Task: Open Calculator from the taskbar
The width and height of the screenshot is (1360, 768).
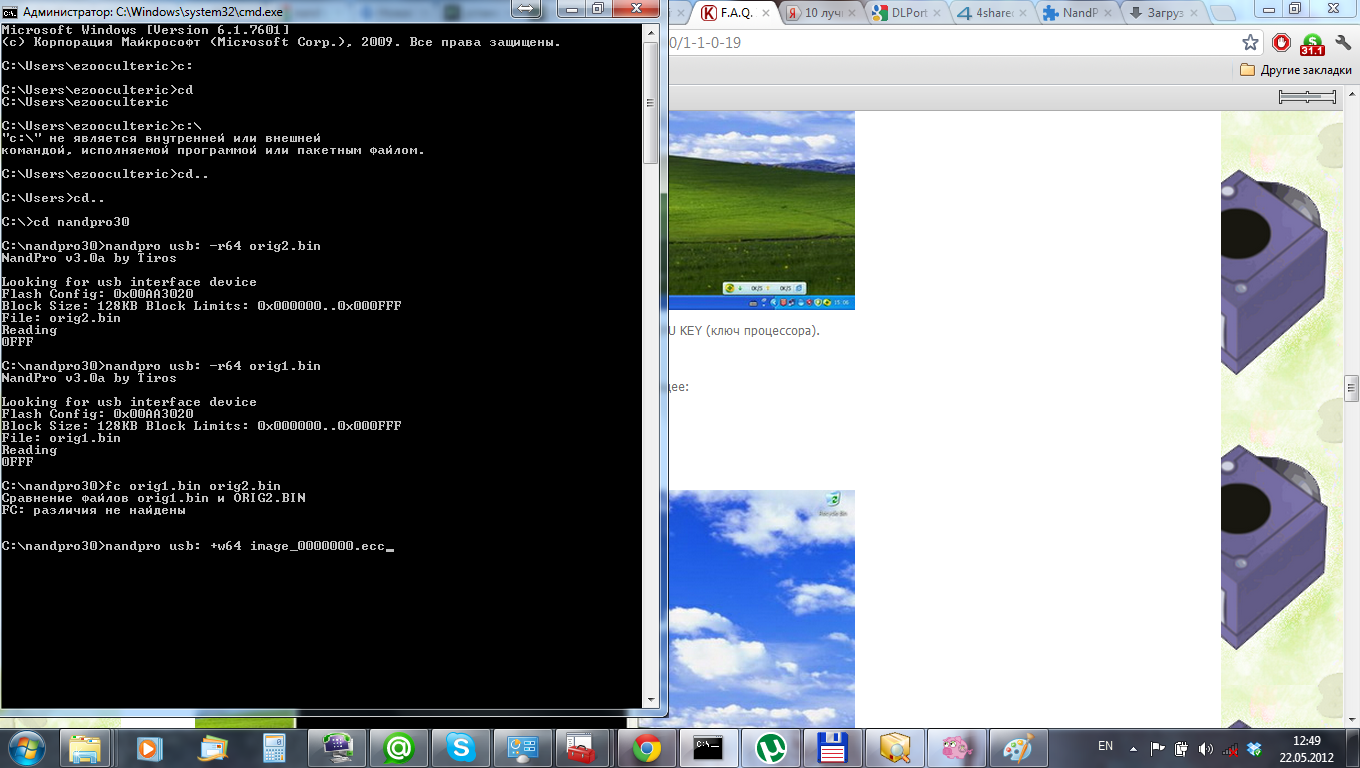Action: 274,747
